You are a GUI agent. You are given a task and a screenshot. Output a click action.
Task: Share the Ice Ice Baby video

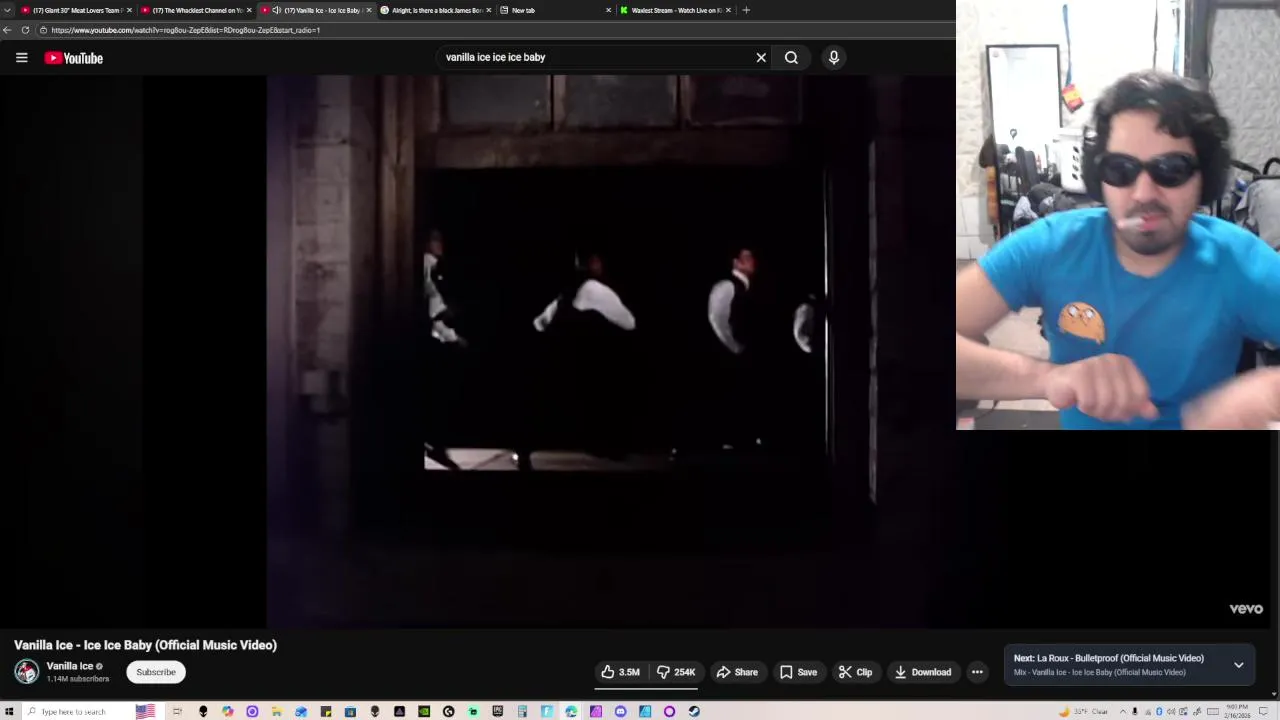pyautogui.click(x=737, y=672)
